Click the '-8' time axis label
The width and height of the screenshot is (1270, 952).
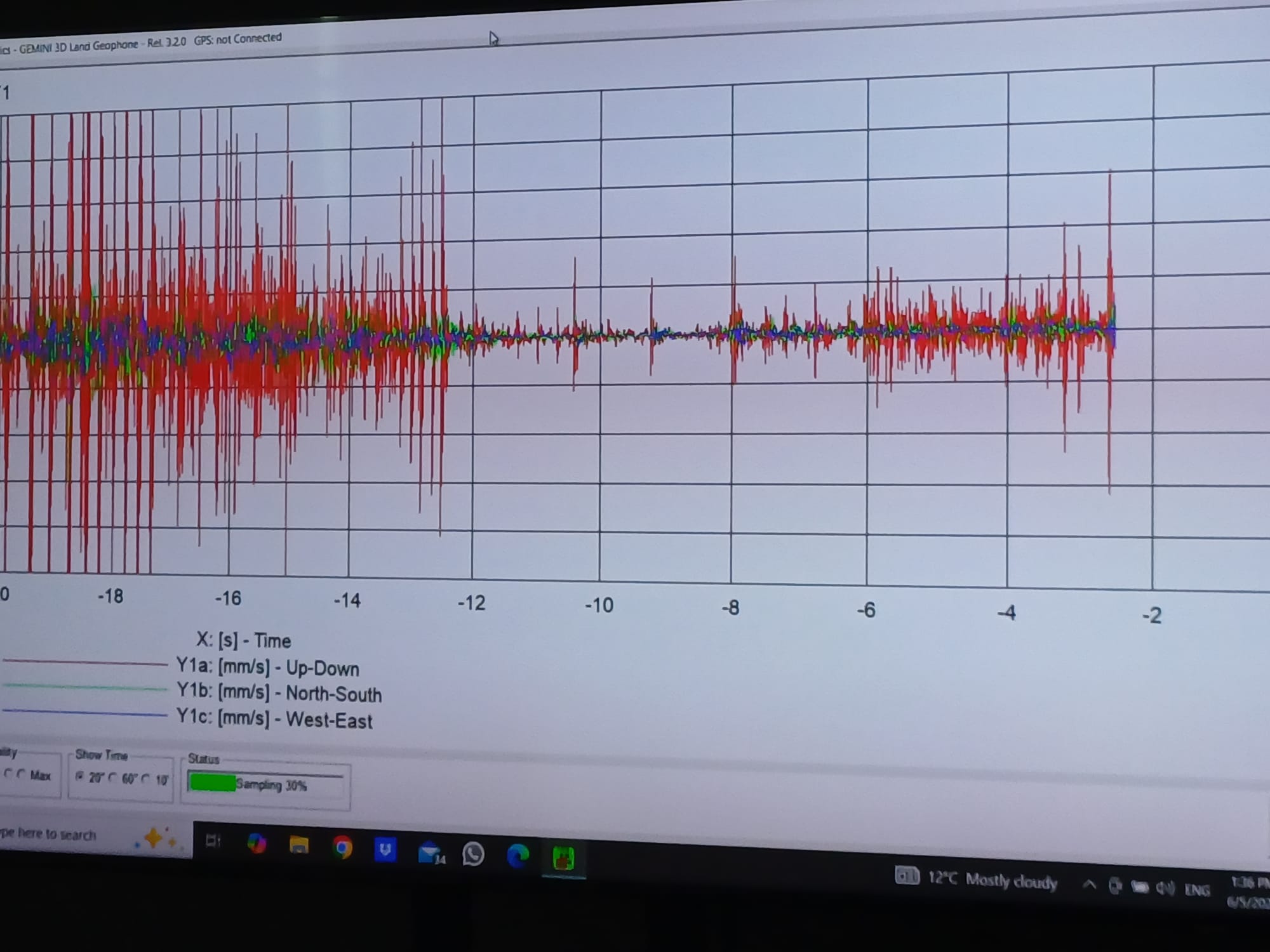pos(730,608)
